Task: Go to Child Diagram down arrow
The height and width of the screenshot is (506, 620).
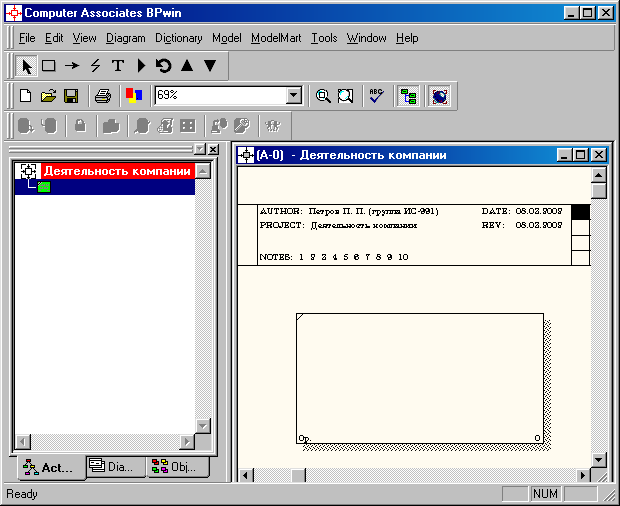Action: click(x=210, y=66)
